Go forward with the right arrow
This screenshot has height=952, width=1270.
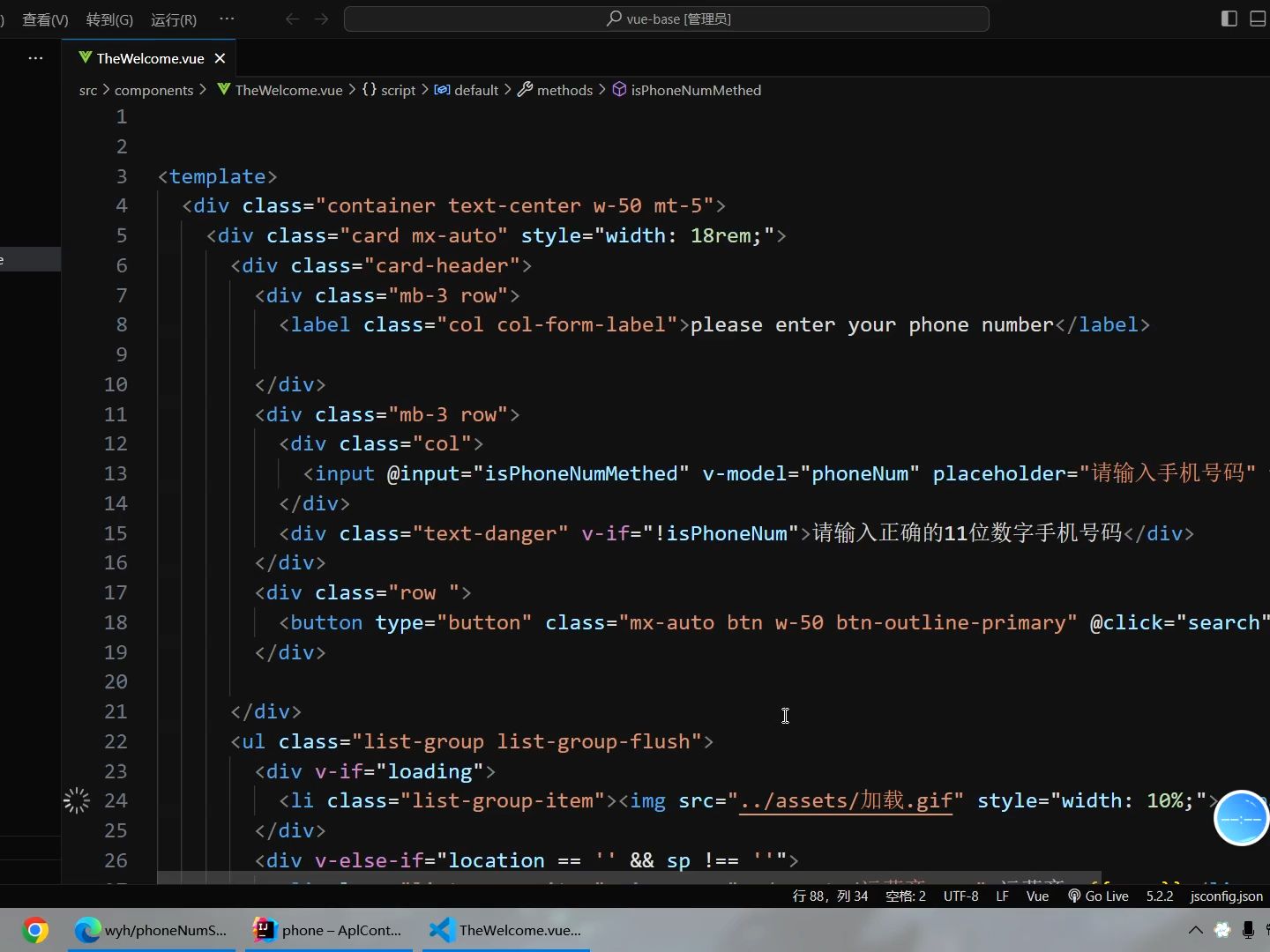click(322, 19)
